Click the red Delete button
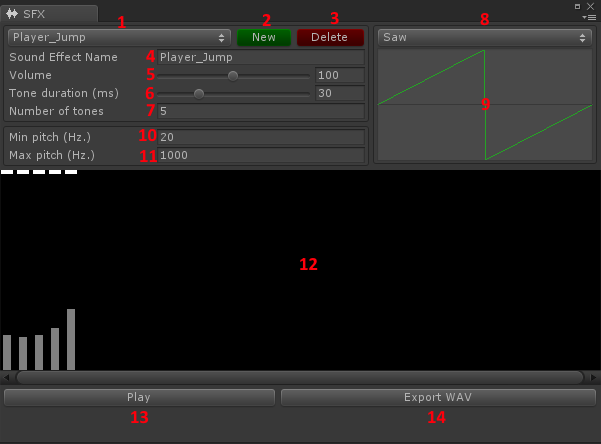601x444 pixels. [x=330, y=38]
